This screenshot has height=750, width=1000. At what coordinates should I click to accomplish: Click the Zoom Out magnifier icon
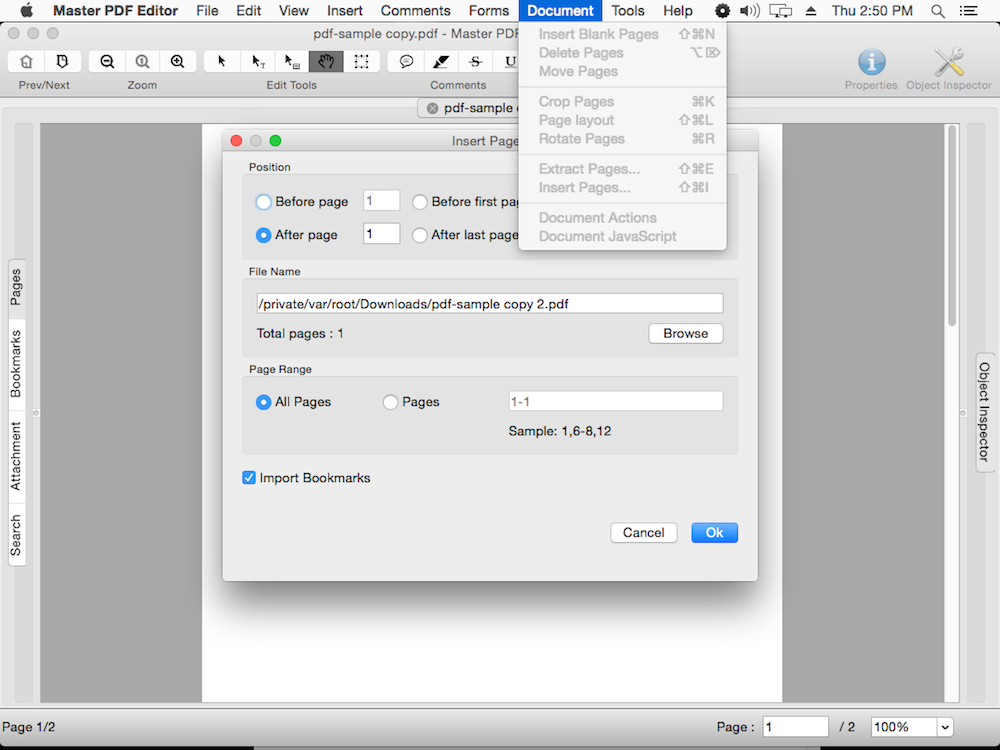tap(107, 61)
